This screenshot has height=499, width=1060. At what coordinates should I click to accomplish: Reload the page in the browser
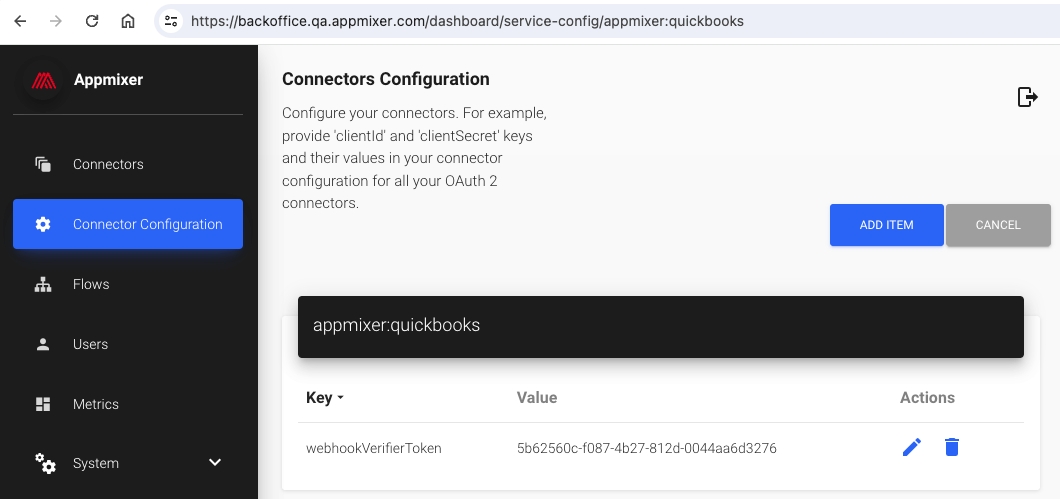(x=92, y=20)
